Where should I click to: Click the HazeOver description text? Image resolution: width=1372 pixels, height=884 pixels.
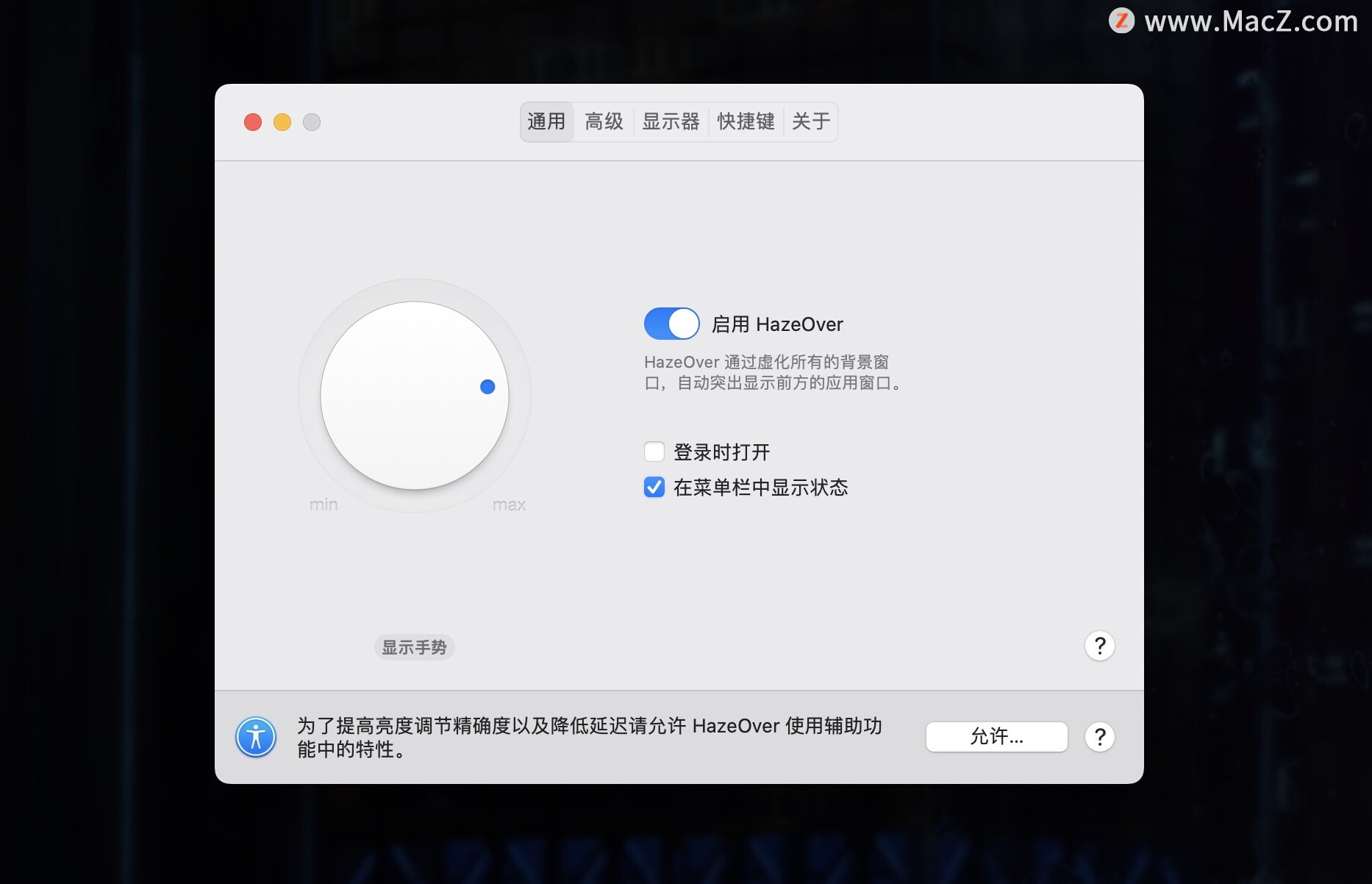pos(773,372)
